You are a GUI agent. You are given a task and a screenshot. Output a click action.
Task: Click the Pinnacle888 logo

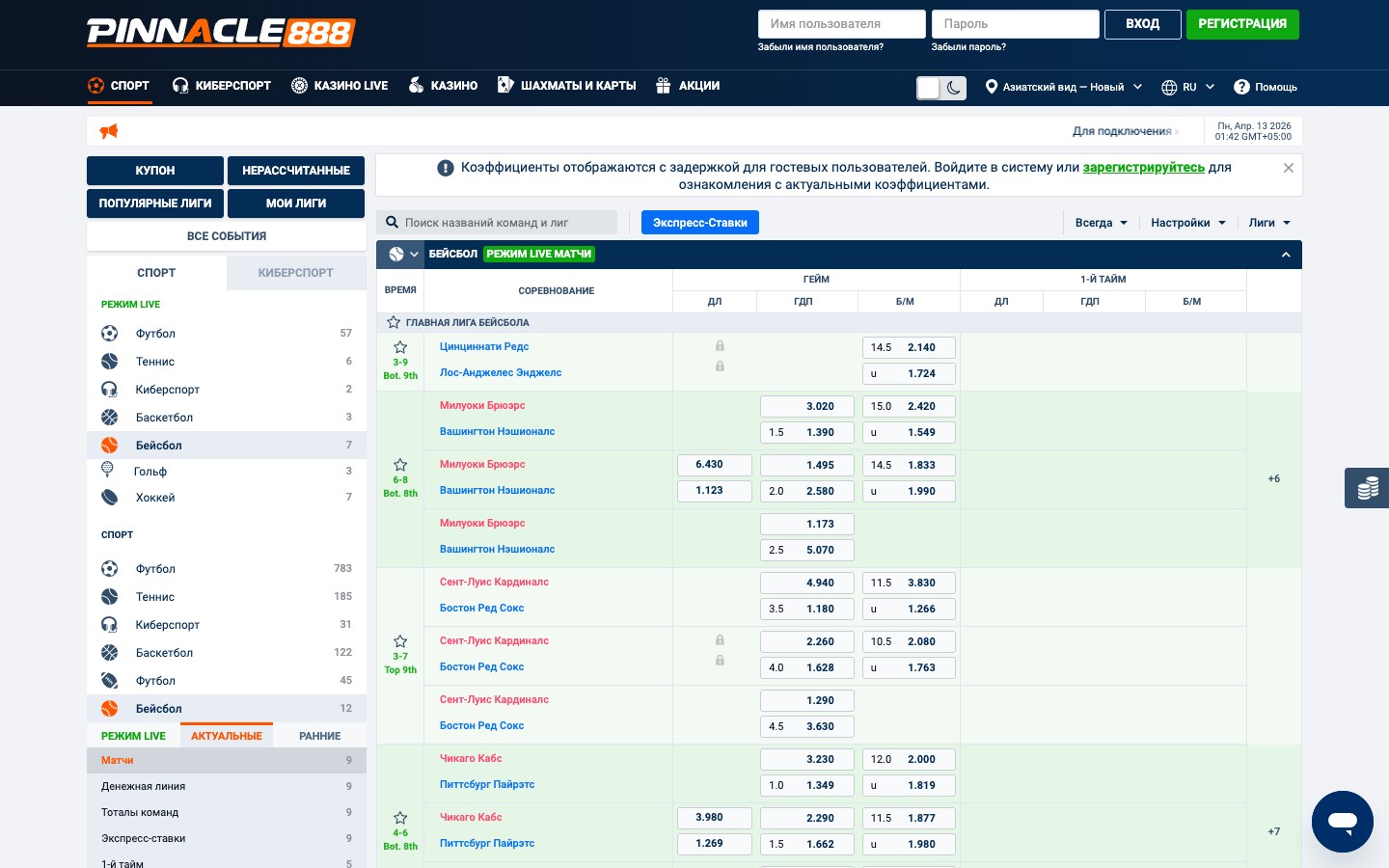[221, 33]
